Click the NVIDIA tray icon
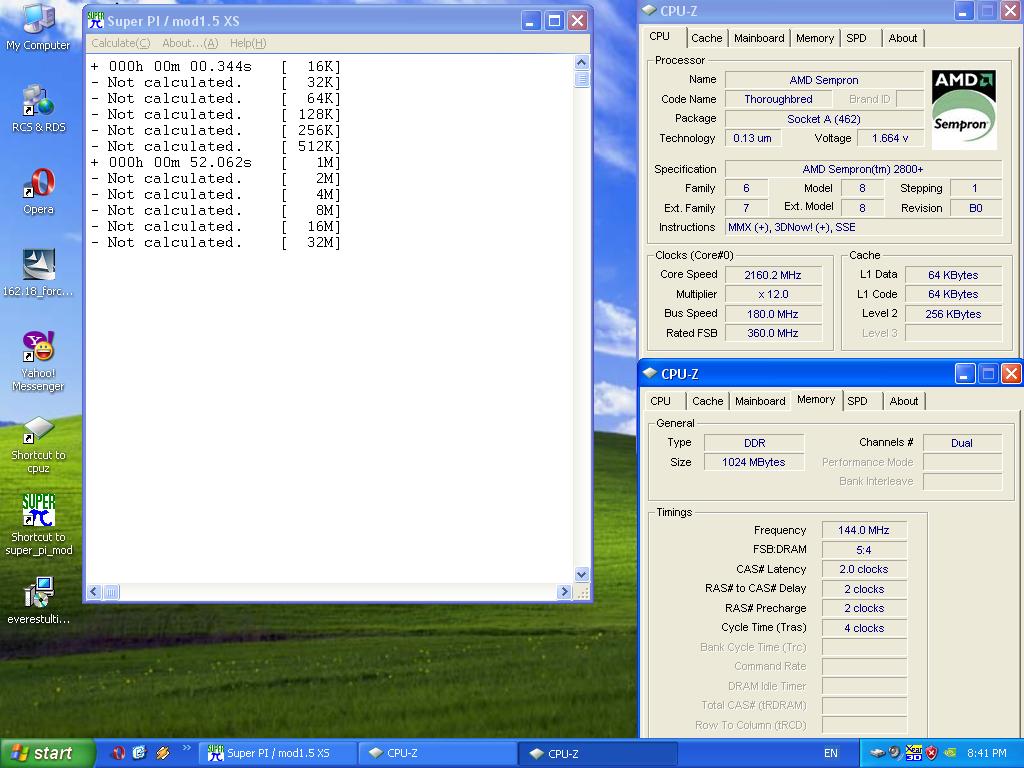Screen dimensions: 1024x768 coord(952,753)
